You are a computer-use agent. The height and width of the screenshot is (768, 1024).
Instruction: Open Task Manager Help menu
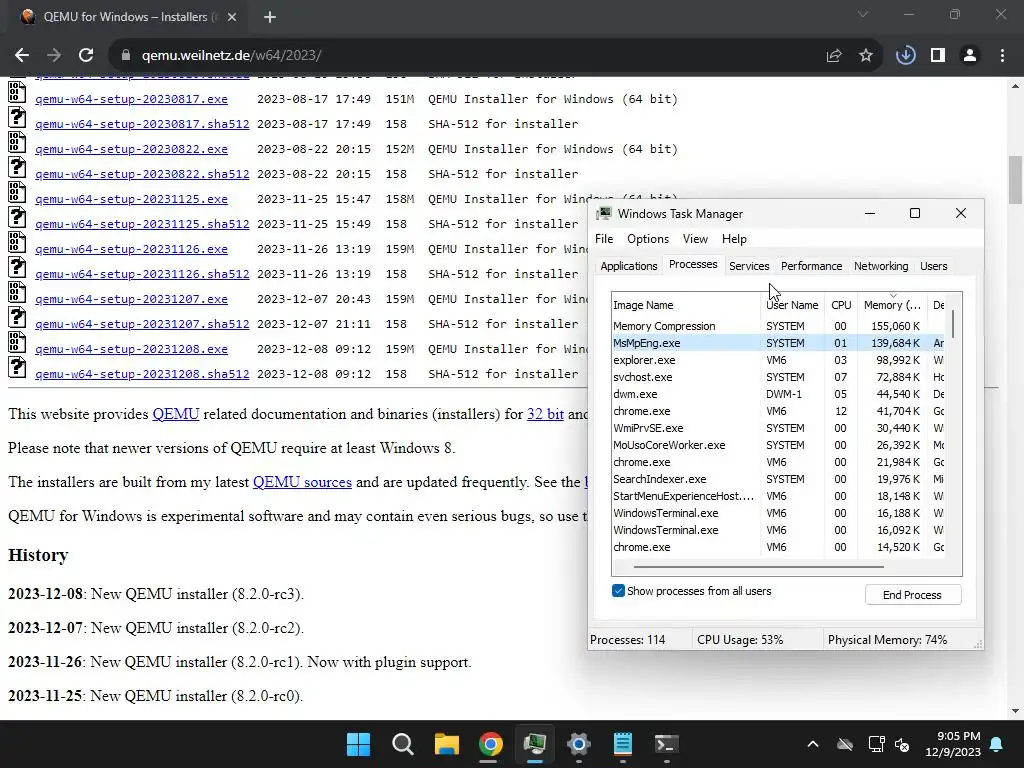tap(734, 239)
